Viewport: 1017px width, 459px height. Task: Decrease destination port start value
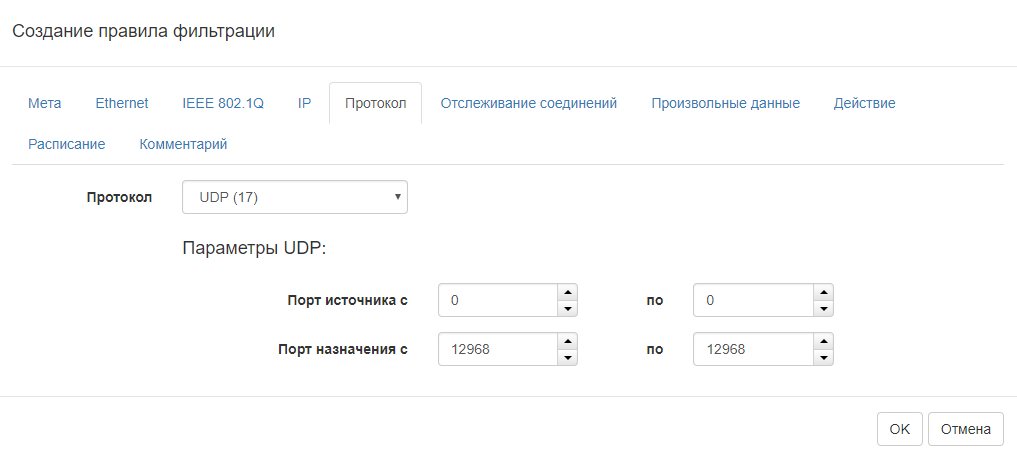567,357
